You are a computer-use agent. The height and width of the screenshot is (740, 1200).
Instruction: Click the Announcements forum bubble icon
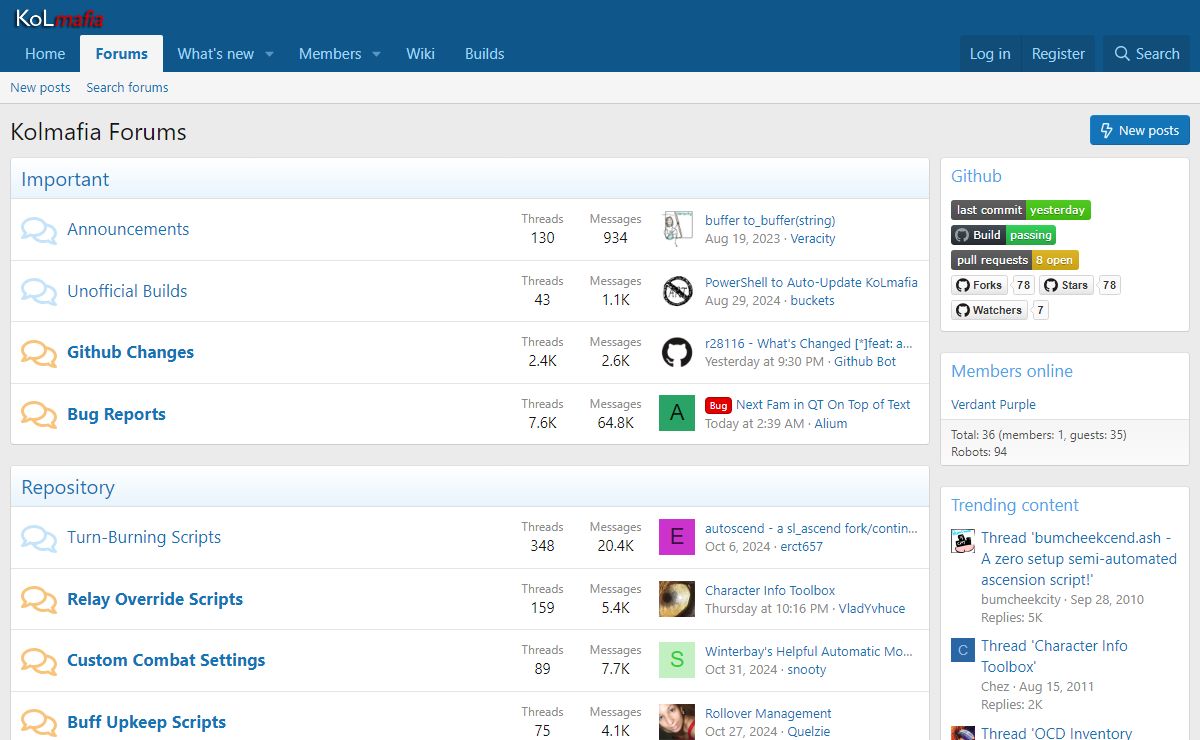(x=39, y=230)
